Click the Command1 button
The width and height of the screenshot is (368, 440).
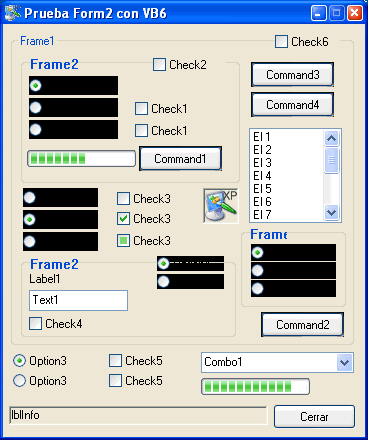click(x=180, y=159)
